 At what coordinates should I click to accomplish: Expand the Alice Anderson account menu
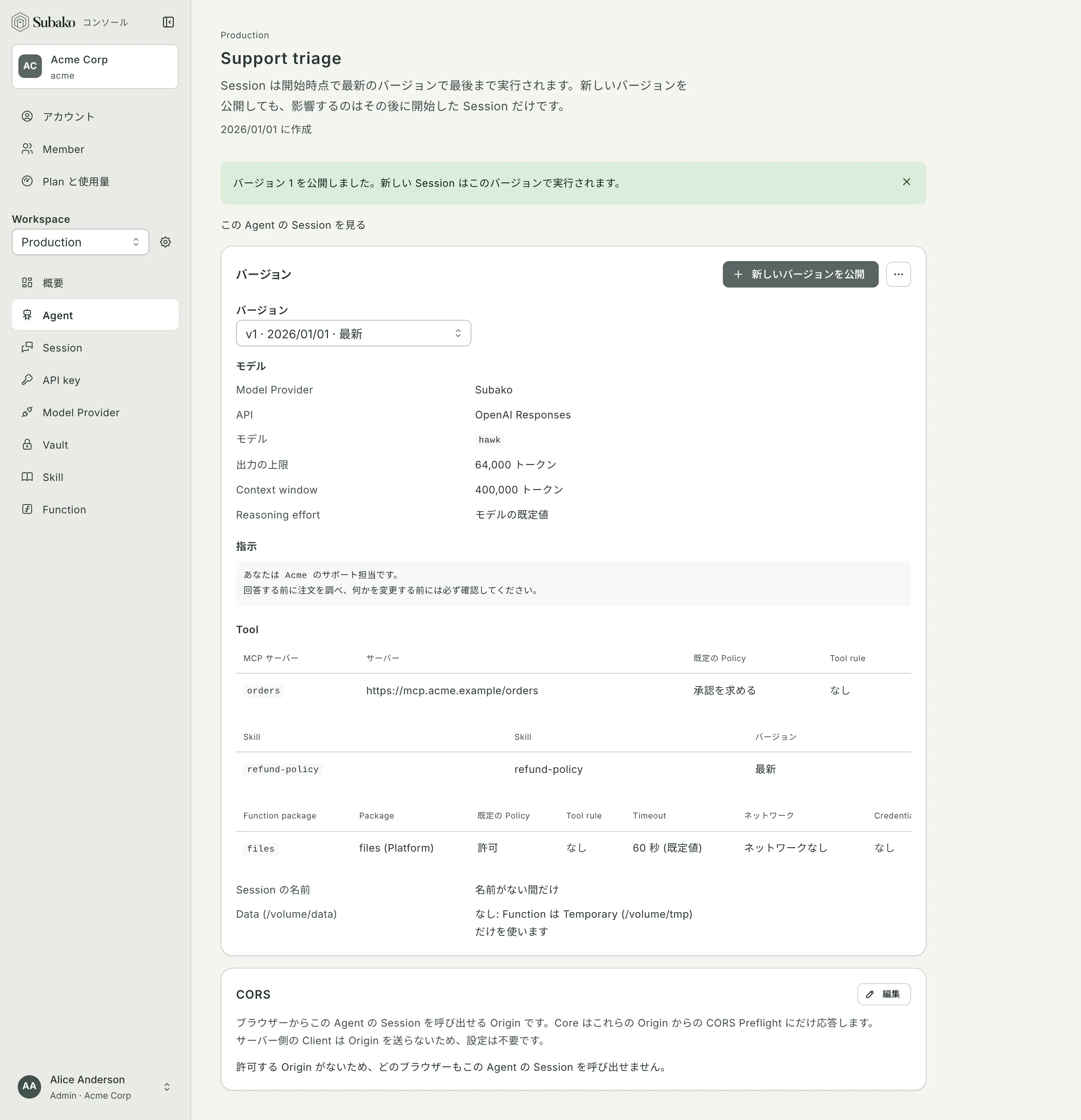click(x=95, y=1086)
